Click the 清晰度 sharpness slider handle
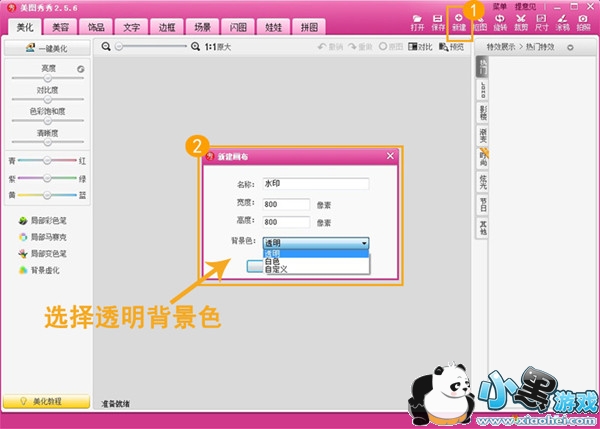 47,142
